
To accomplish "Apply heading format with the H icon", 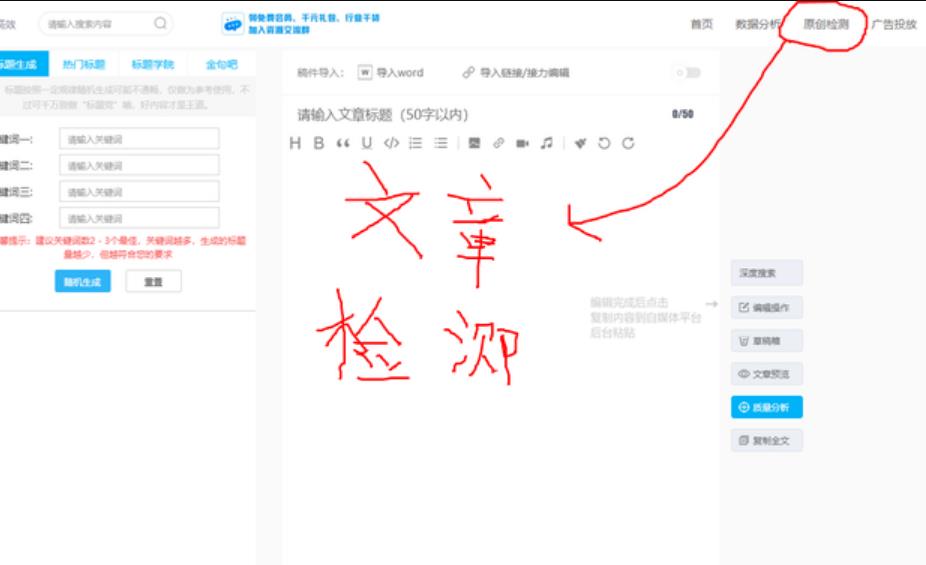I will coord(295,143).
